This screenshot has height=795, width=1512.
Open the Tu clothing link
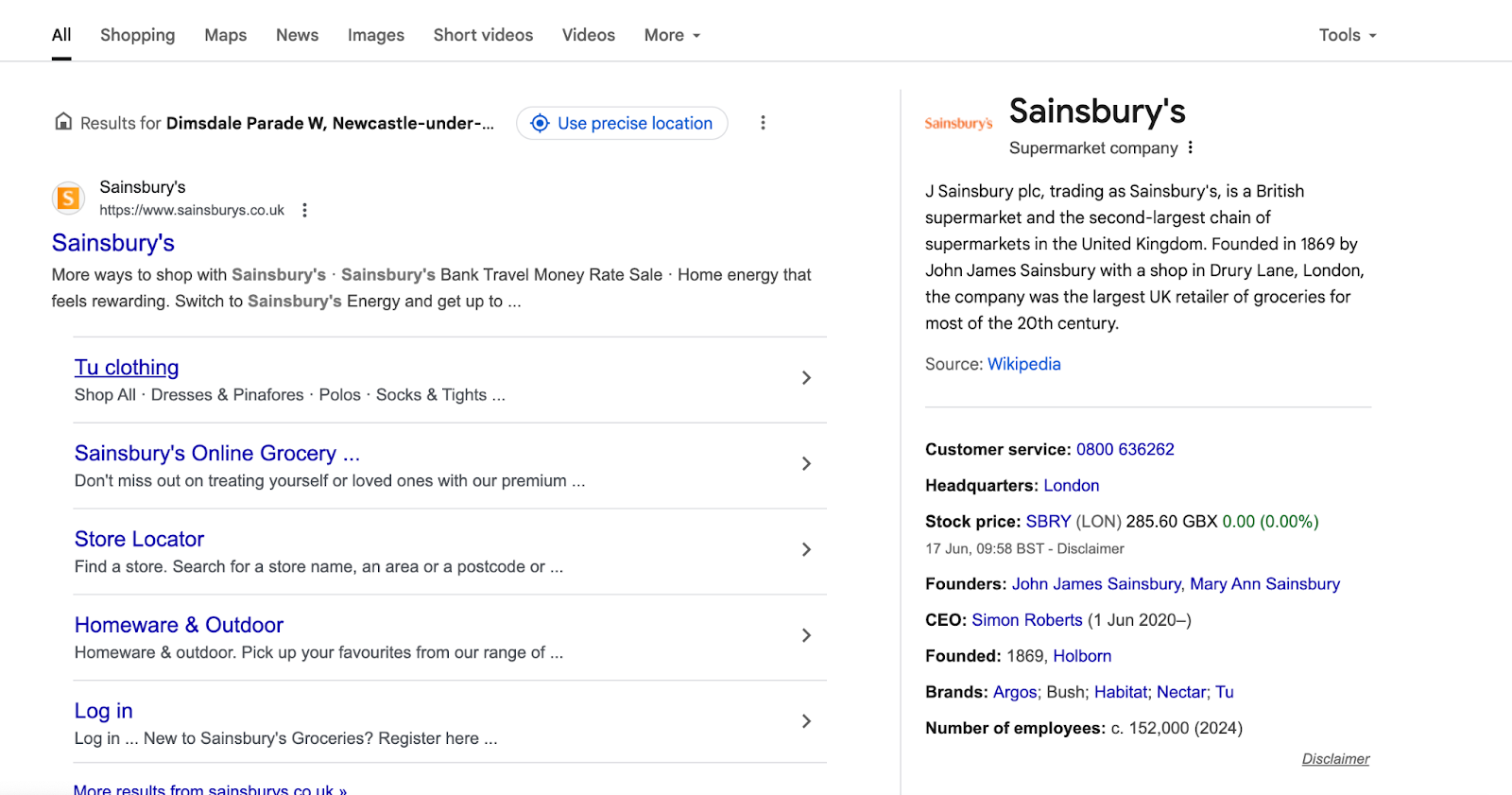tap(127, 368)
